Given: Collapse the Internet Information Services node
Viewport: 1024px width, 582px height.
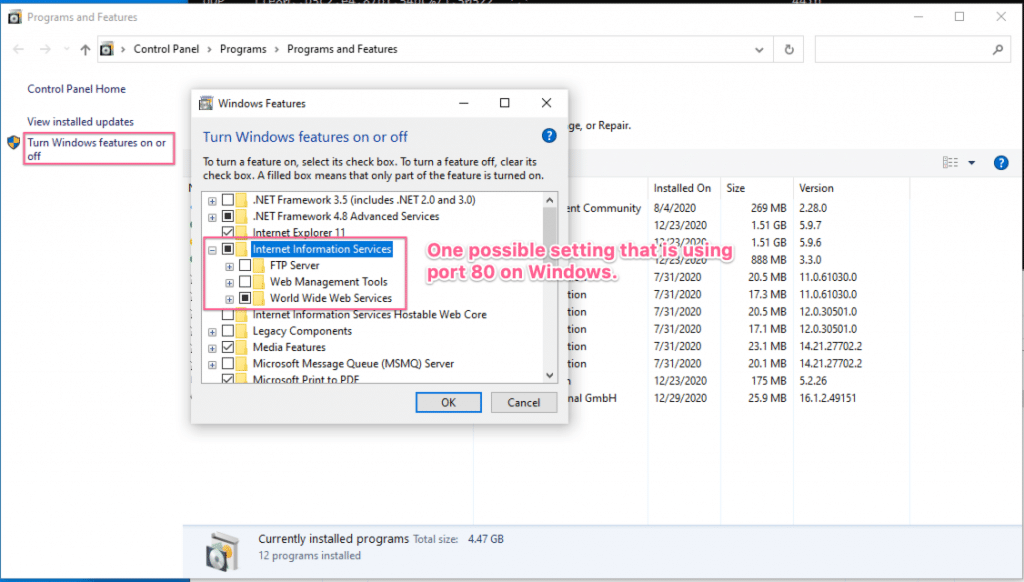Looking at the screenshot, I should click(212, 250).
